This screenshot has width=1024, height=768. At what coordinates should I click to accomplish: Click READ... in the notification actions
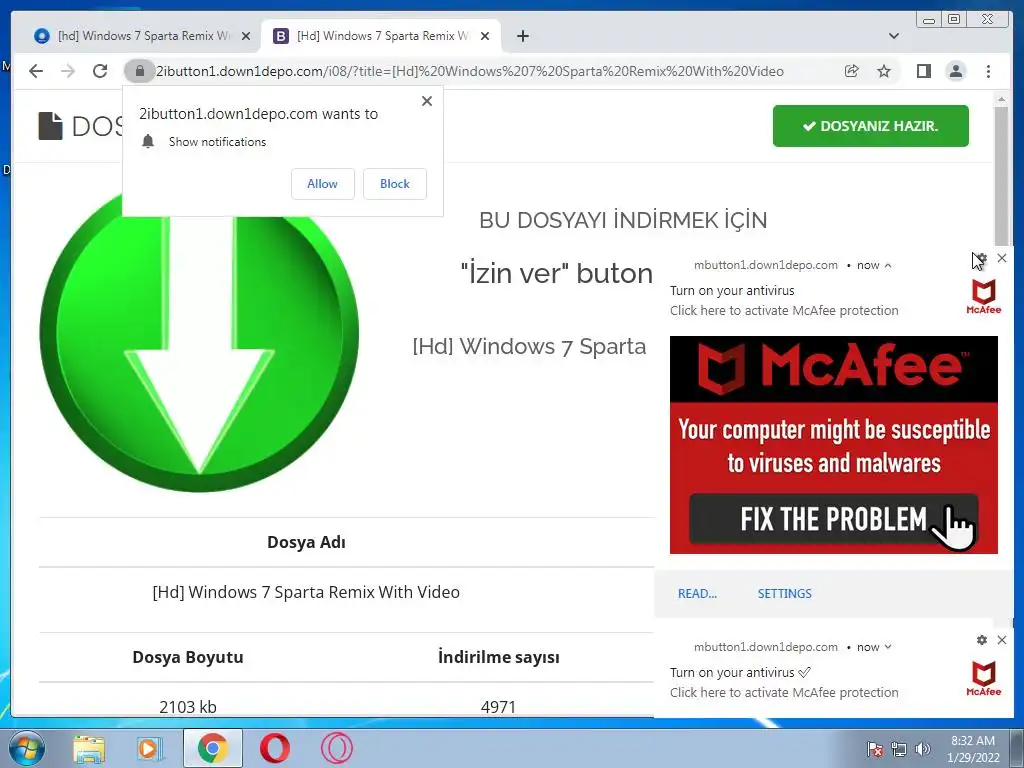tap(697, 594)
